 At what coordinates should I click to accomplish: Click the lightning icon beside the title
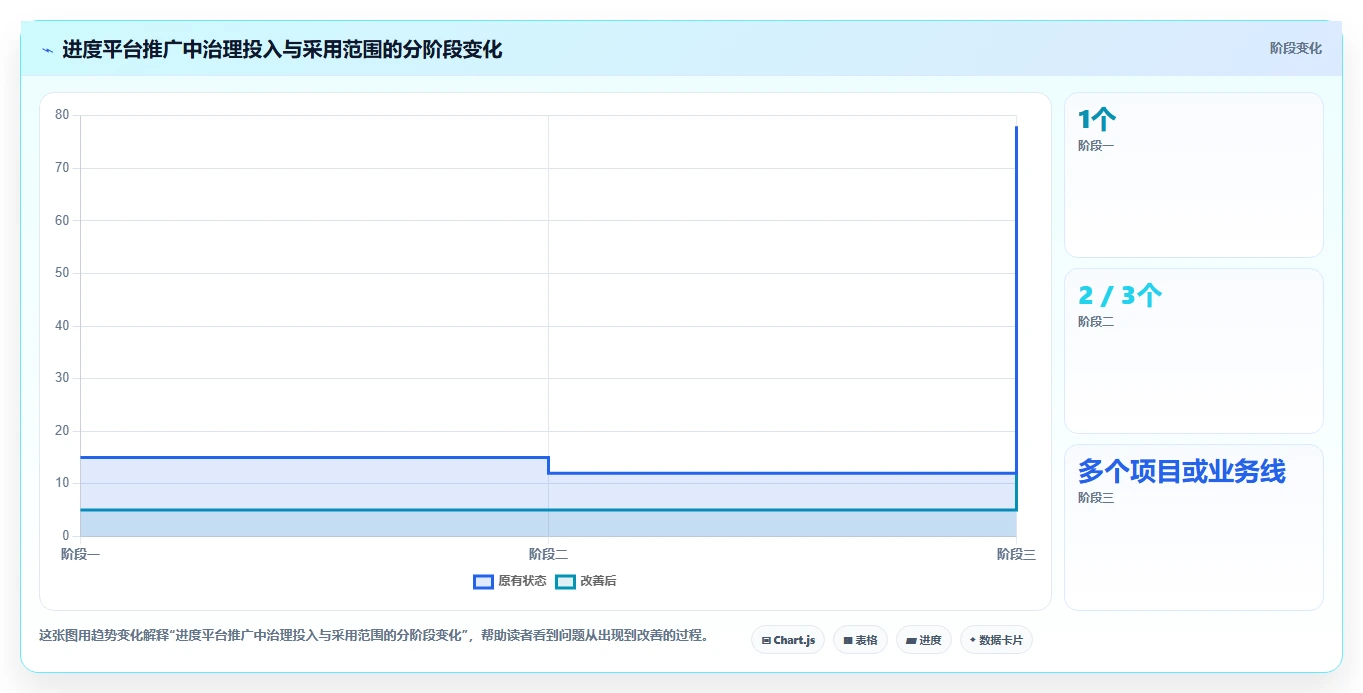tap(47, 50)
